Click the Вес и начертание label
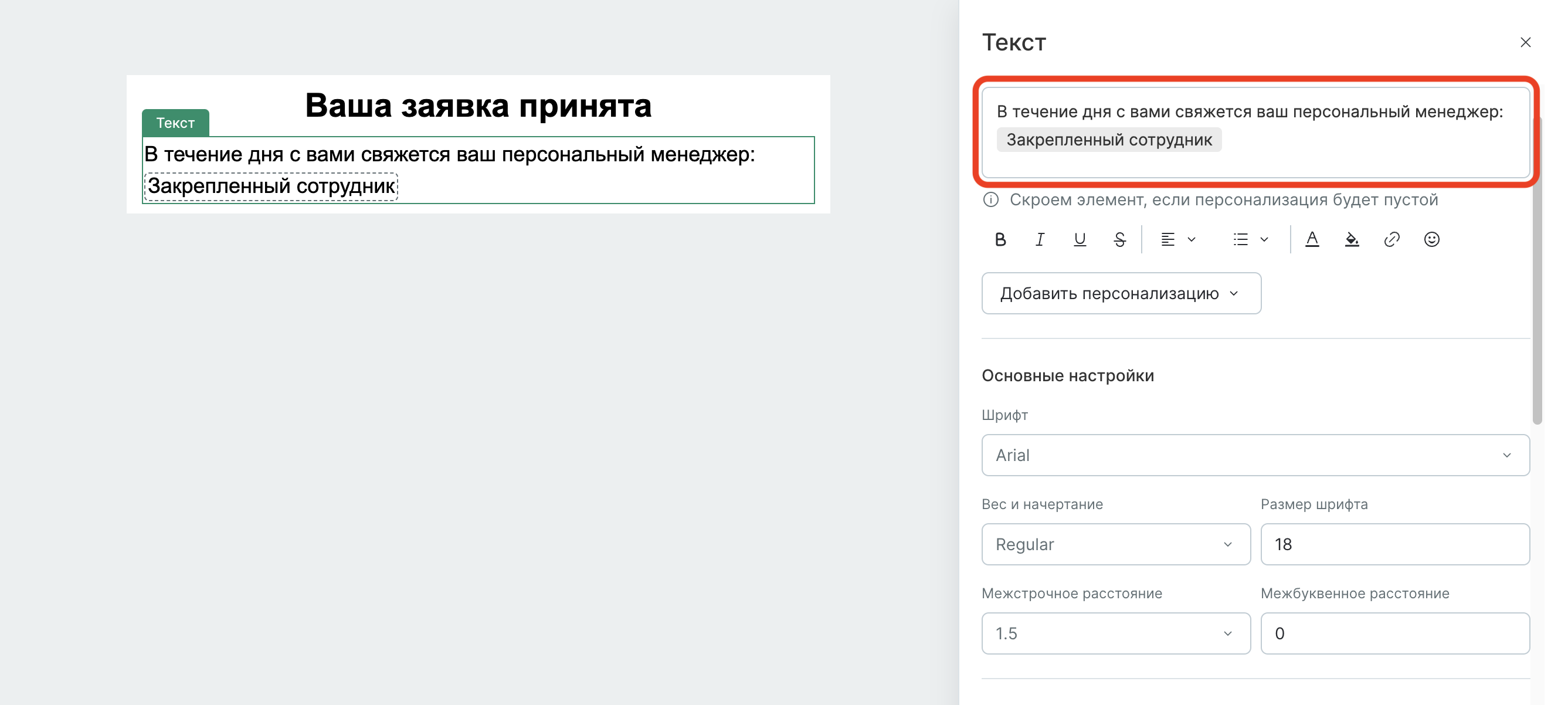This screenshot has height=705, width=1568. click(1042, 504)
